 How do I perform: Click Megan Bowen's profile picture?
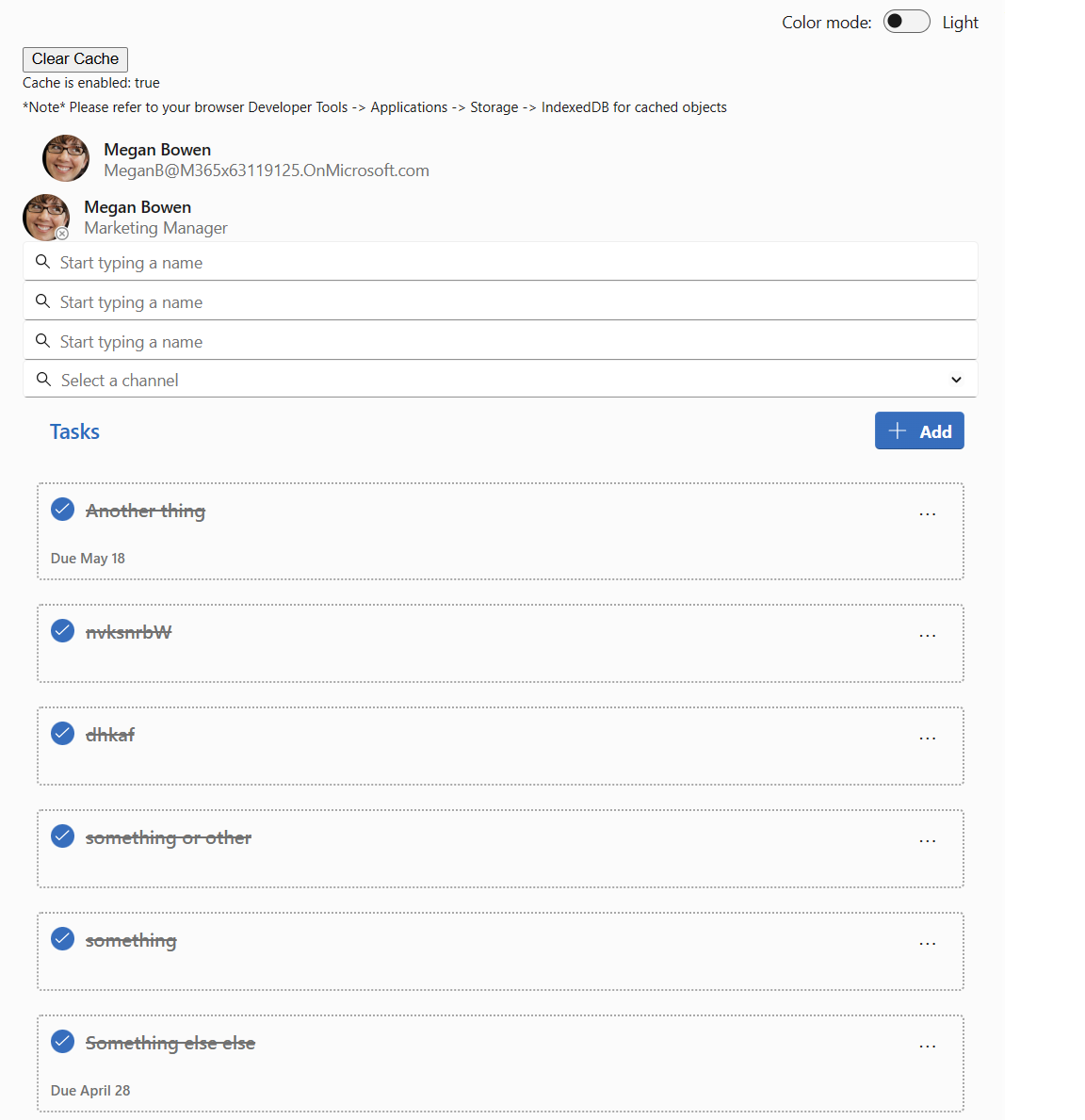point(65,157)
